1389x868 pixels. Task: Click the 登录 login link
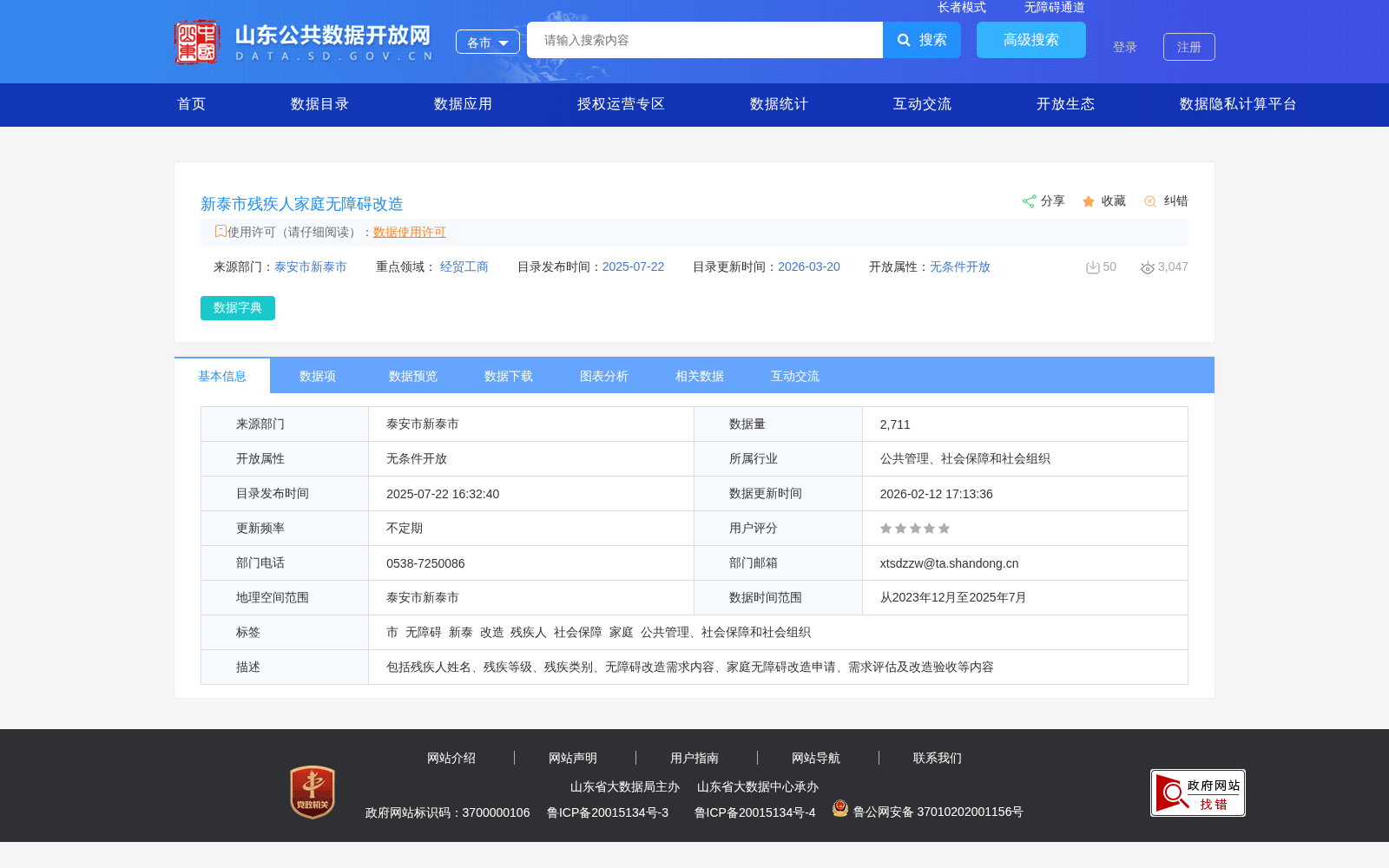(x=1125, y=47)
